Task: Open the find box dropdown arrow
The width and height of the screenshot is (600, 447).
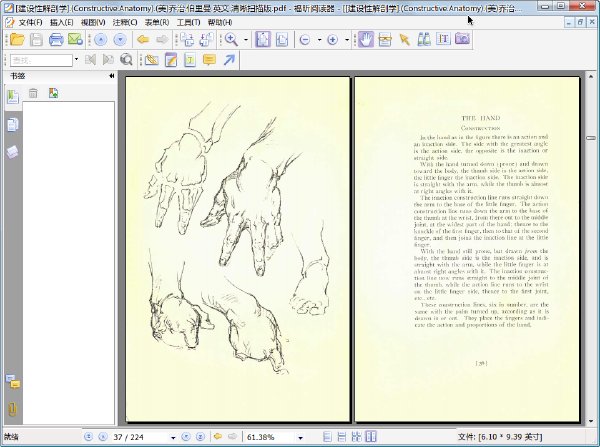Action: pyautogui.click(x=76, y=60)
